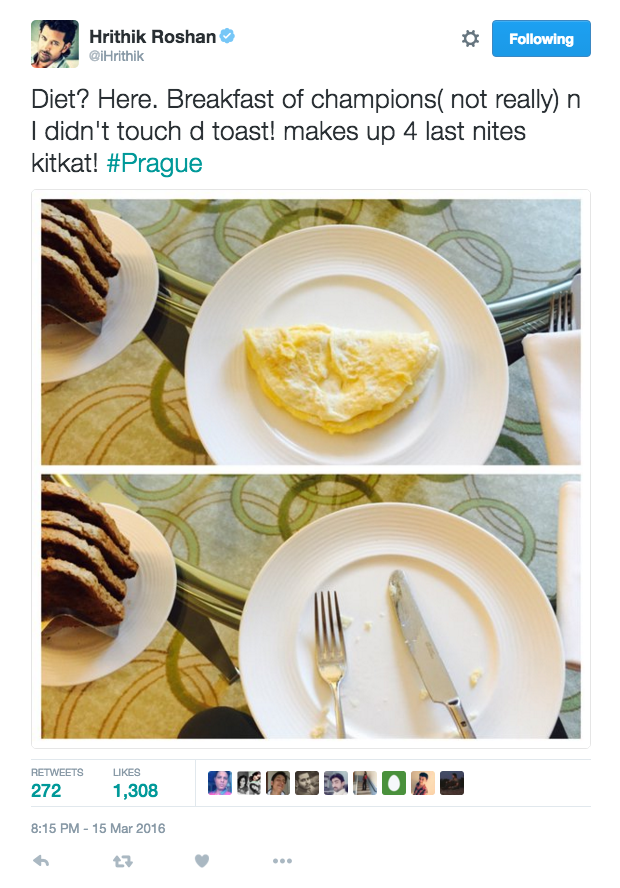This screenshot has height=888, width=620.
Task: Click the reply arrow icon
Action: click(x=41, y=861)
